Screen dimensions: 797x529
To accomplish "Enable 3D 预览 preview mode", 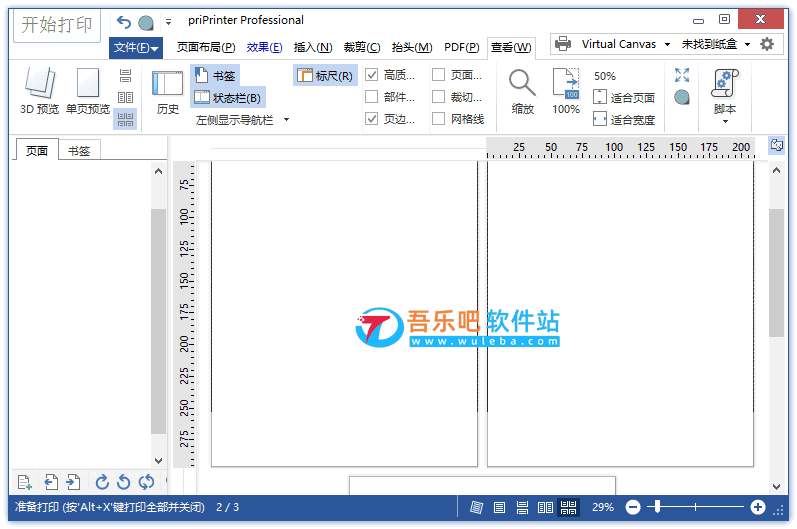I will (x=39, y=91).
